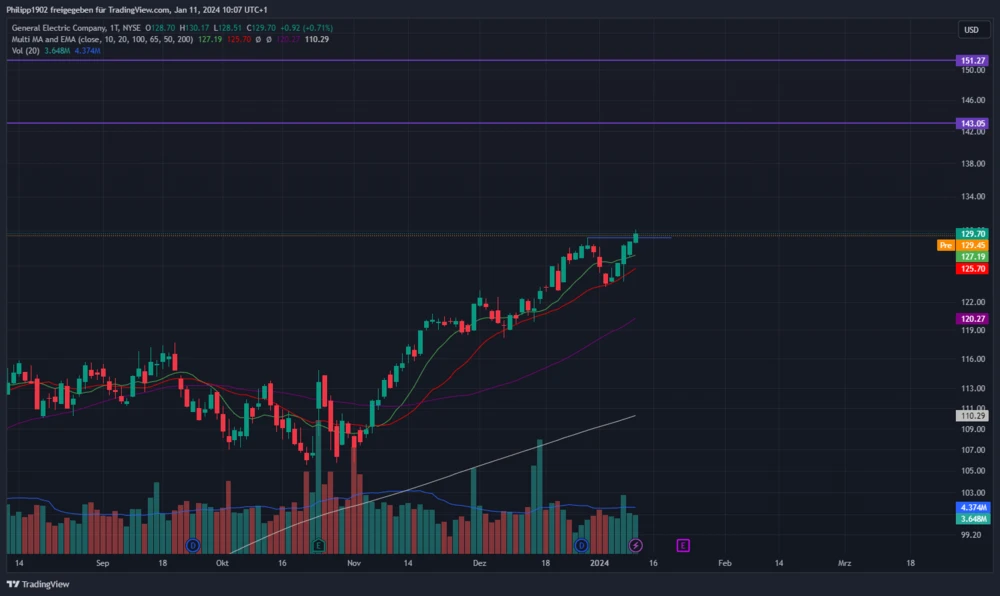Click the 151.27 price label on the scale

tap(974, 60)
